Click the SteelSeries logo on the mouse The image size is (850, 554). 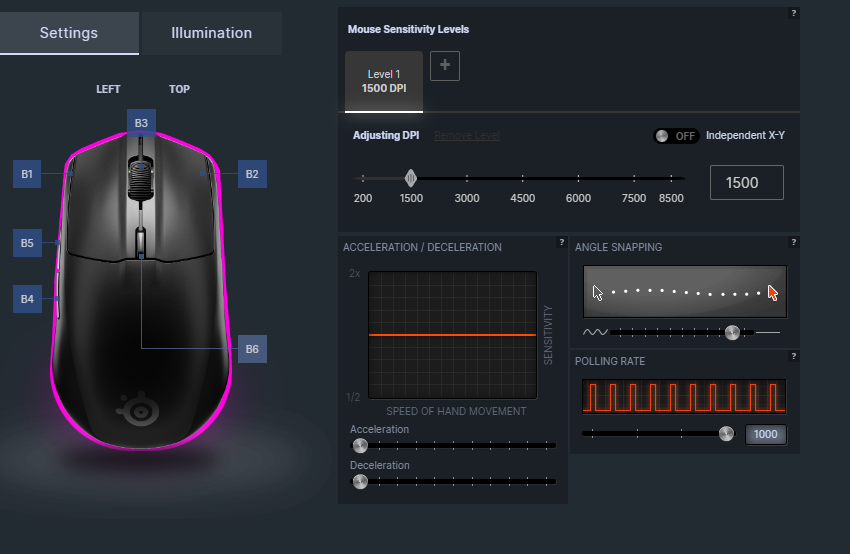point(139,409)
